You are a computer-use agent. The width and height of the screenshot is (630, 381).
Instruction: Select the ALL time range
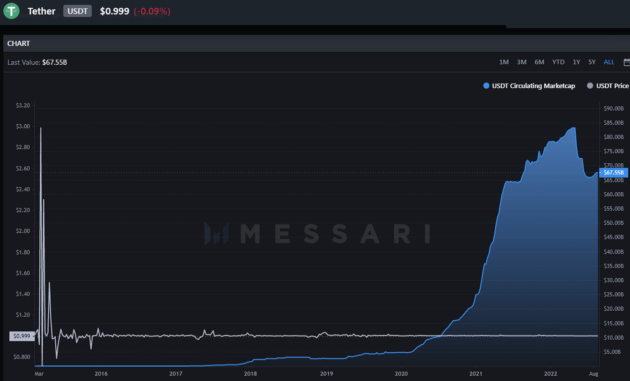click(x=609, y=62)
